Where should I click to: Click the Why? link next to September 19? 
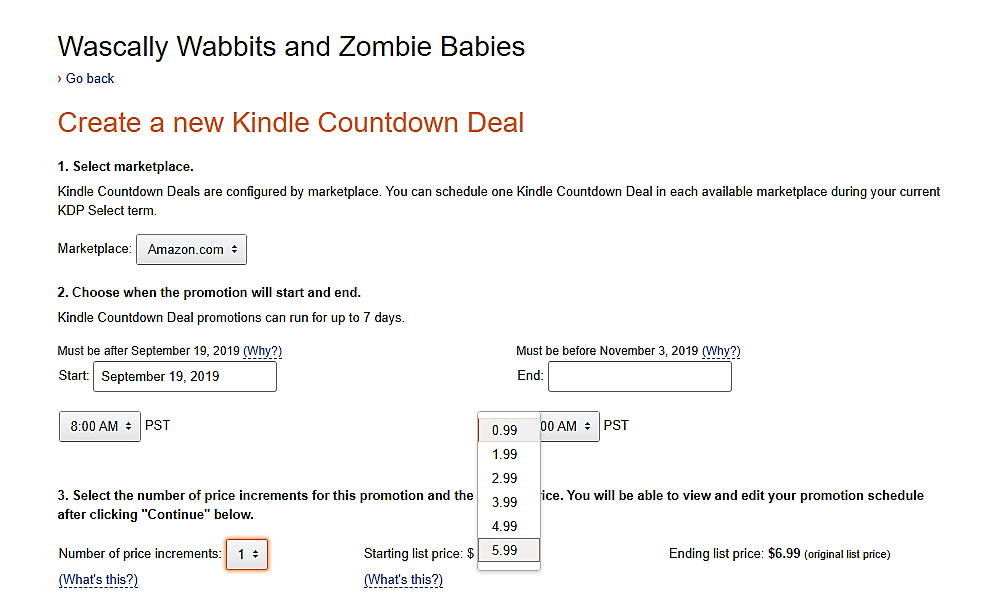[263, 351]
